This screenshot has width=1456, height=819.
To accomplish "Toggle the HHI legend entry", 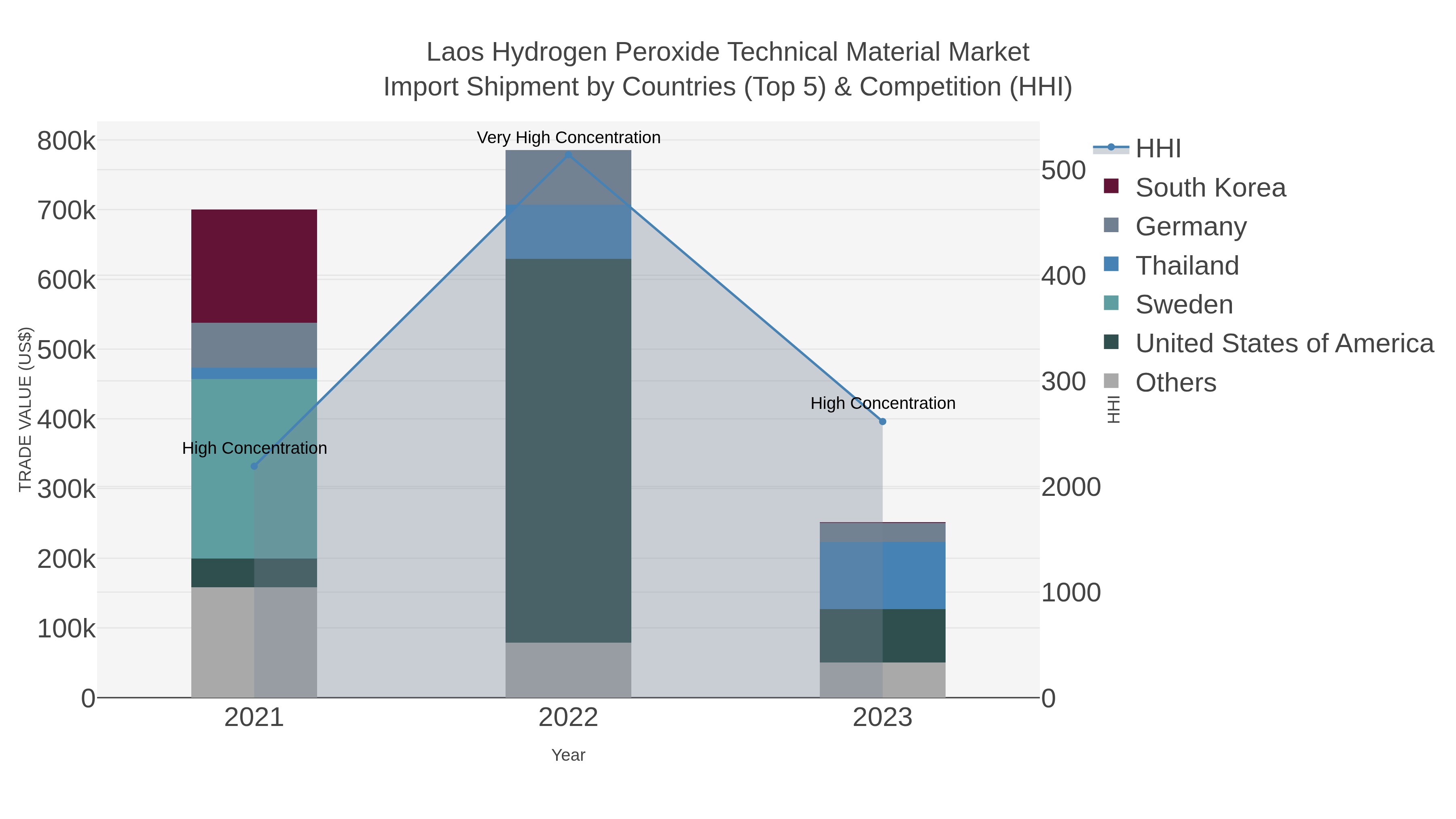I will (x=1136, y=148).
